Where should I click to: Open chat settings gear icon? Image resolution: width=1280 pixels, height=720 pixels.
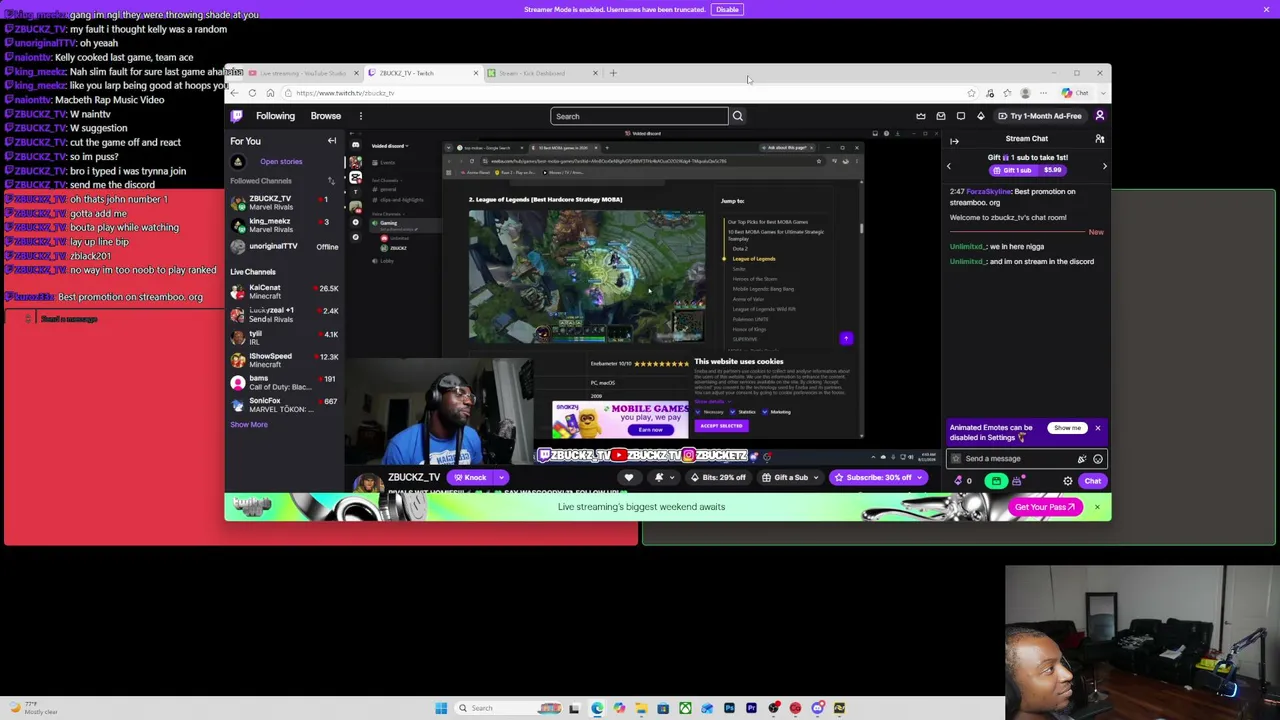1068,481
